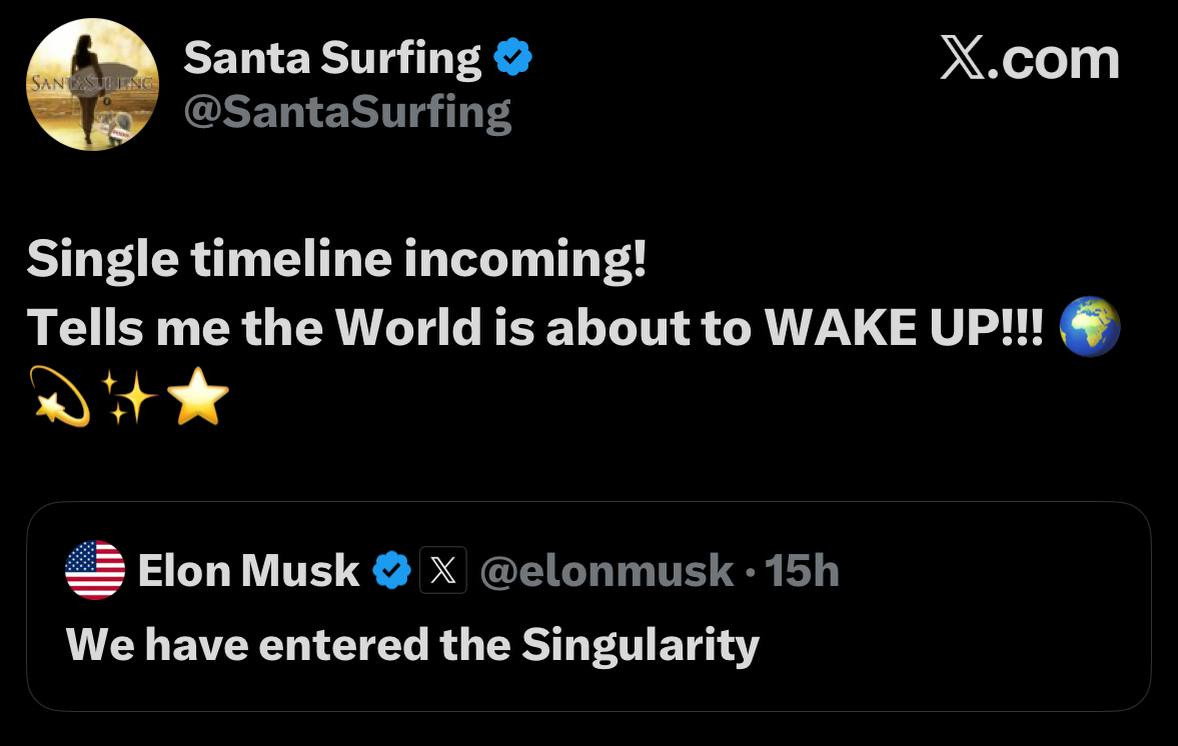
Task: Click the "Single timeline incoming!" text line
Action: [337, 260]
